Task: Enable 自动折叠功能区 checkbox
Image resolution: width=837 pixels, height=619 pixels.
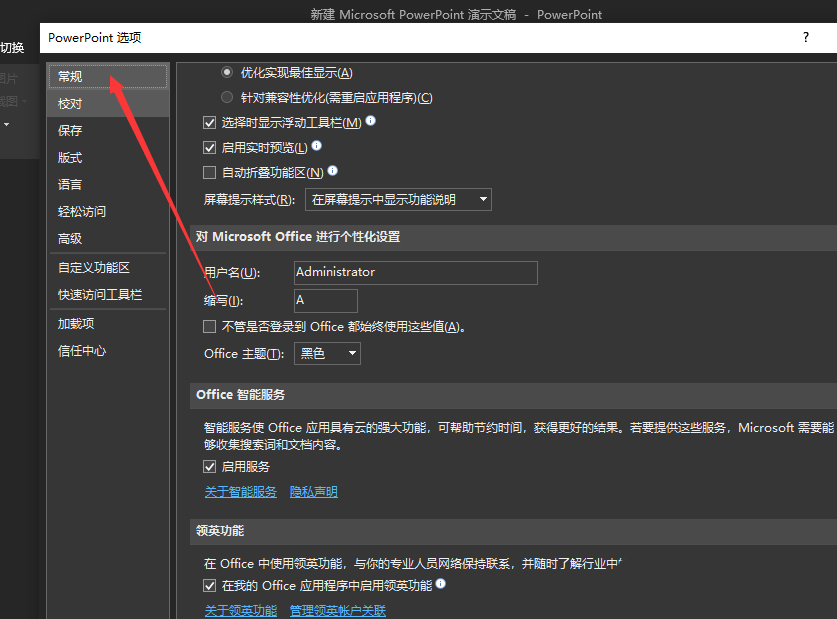Action: point(209,172)
